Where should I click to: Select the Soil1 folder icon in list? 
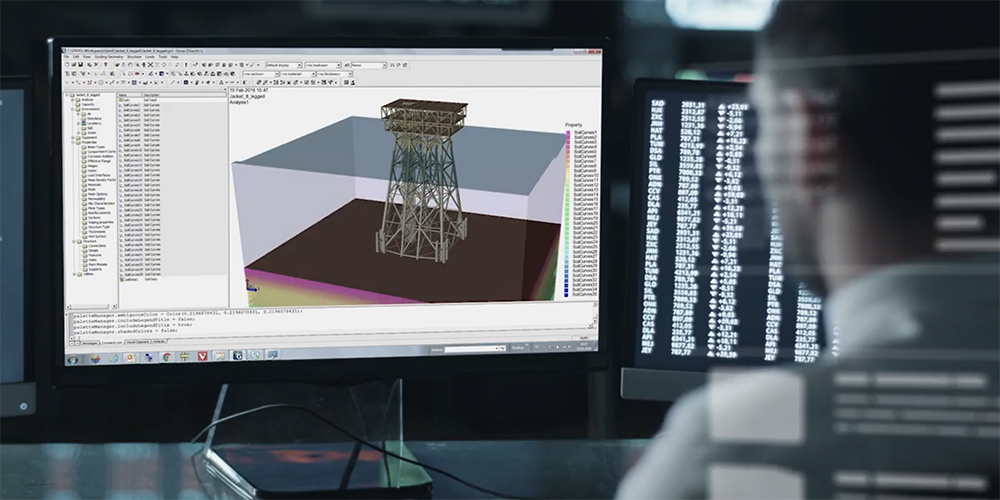pyautogui.click(x=121, y=100)
